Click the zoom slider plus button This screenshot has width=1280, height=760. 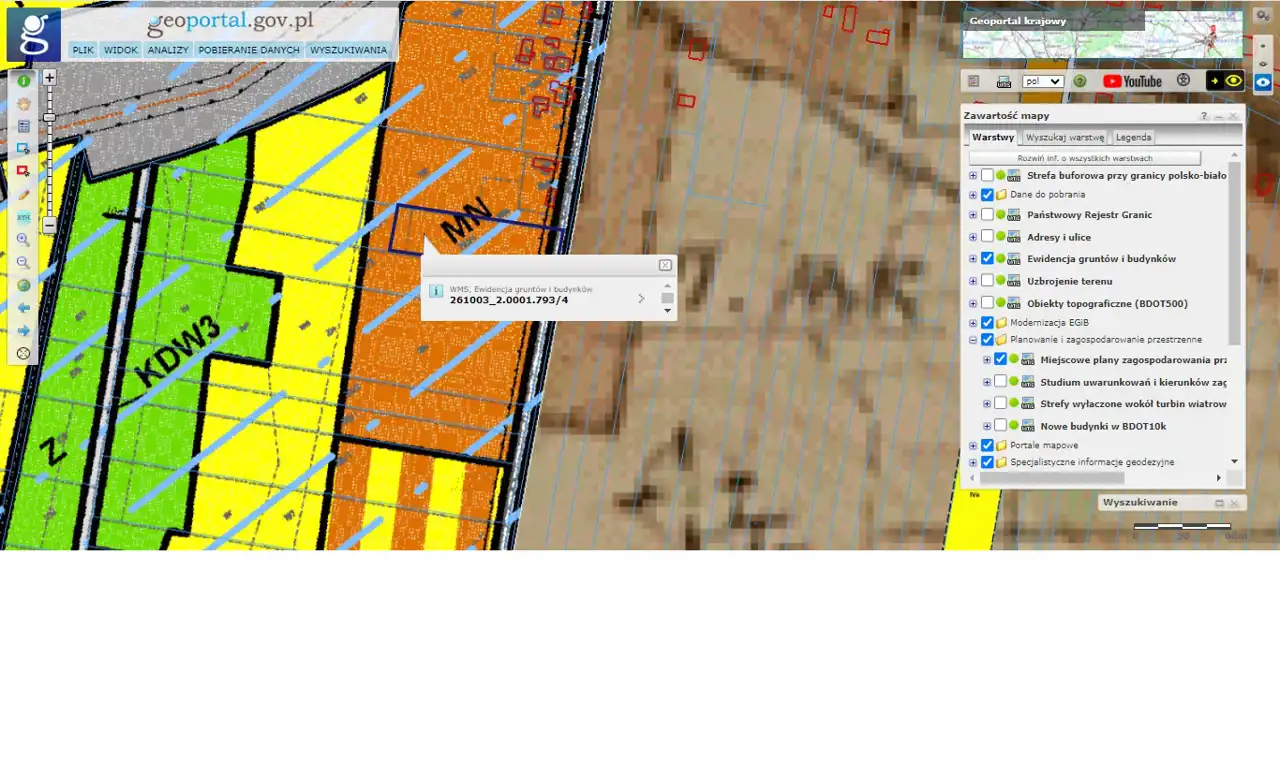coord(49,77)
